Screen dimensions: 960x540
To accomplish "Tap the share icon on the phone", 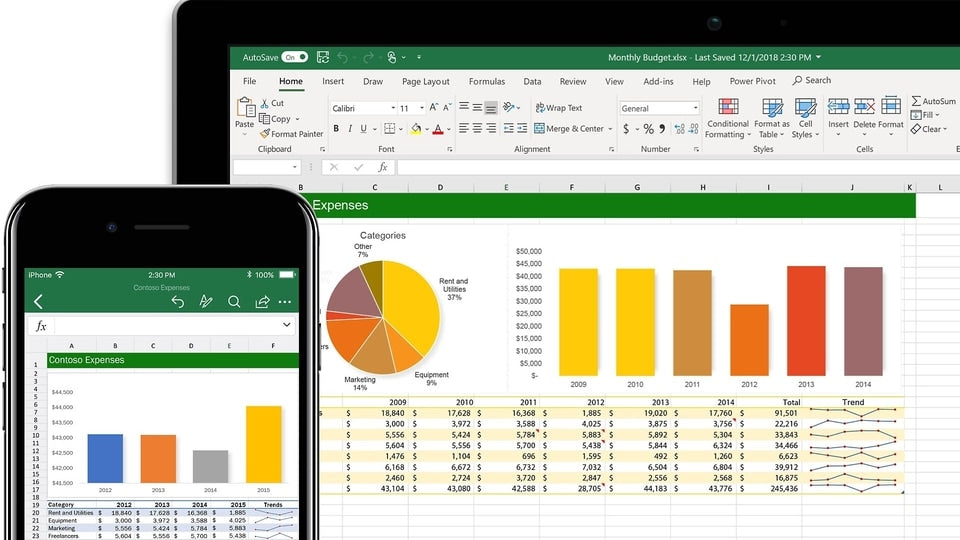I will pyautogui.click(x=262, y=301).
